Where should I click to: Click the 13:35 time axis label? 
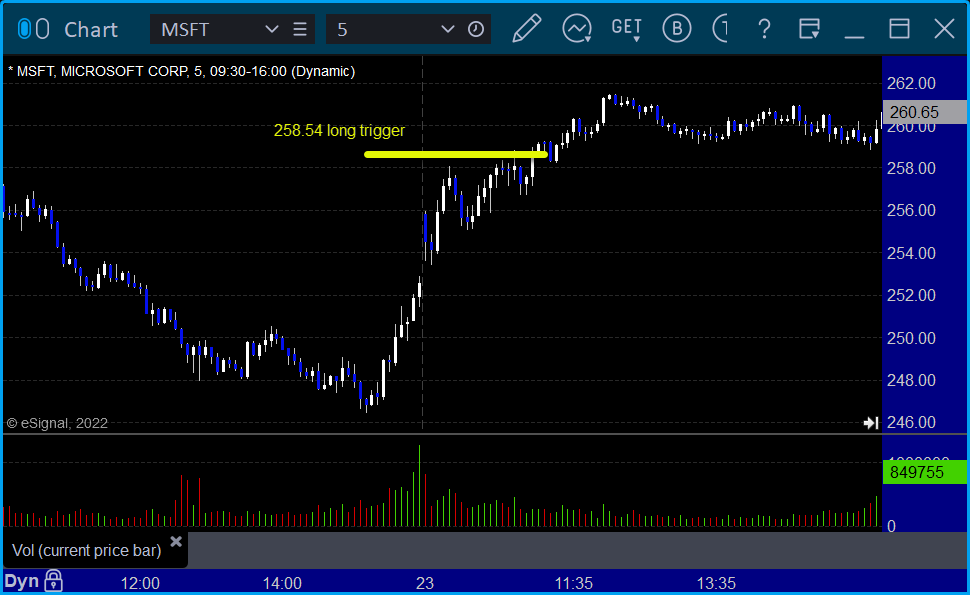(x=716, y=583)
